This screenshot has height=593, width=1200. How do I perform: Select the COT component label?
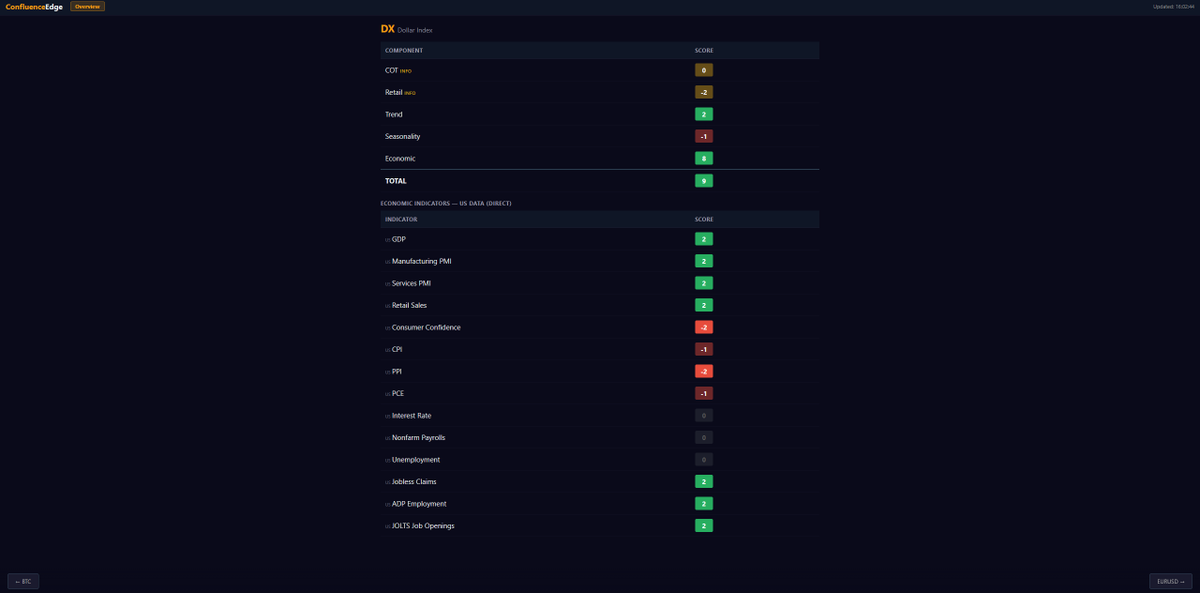click(391, 70)
